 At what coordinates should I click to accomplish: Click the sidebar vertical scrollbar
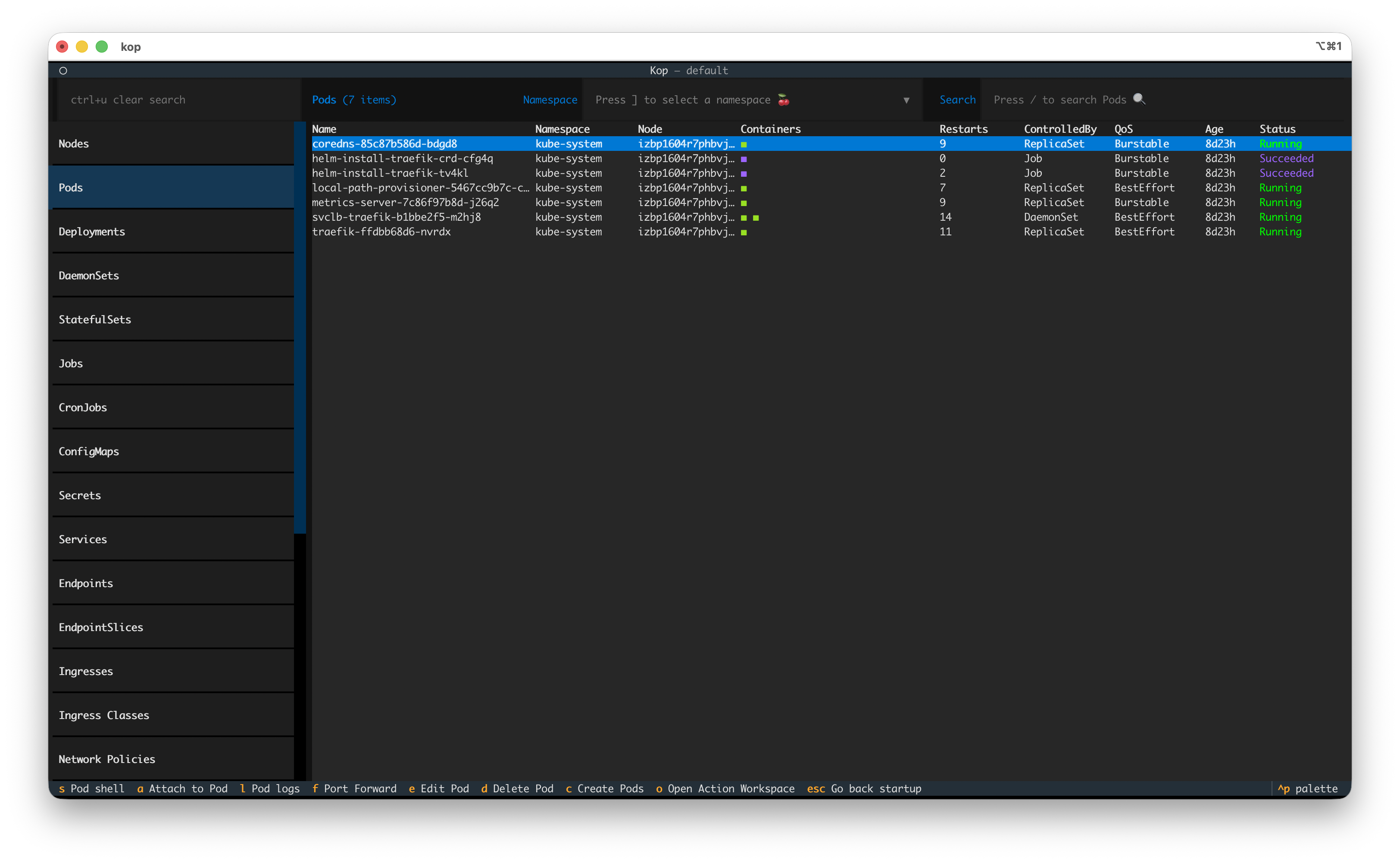(x=300, y=328)
